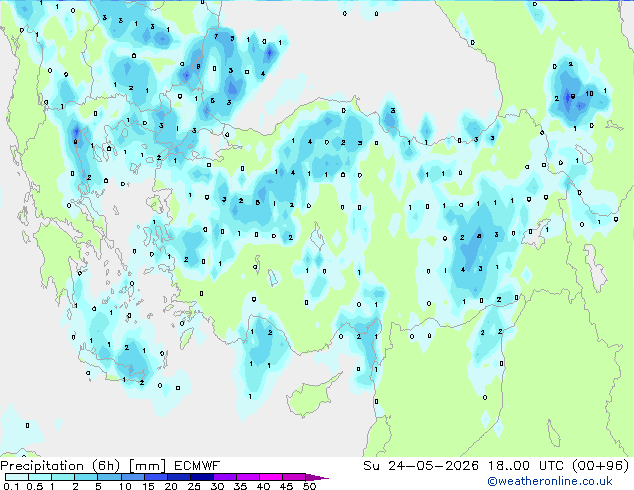Click the legend label '50'
Image resolution: width=634 pixels, height=490 pixels.
(310, 486)
